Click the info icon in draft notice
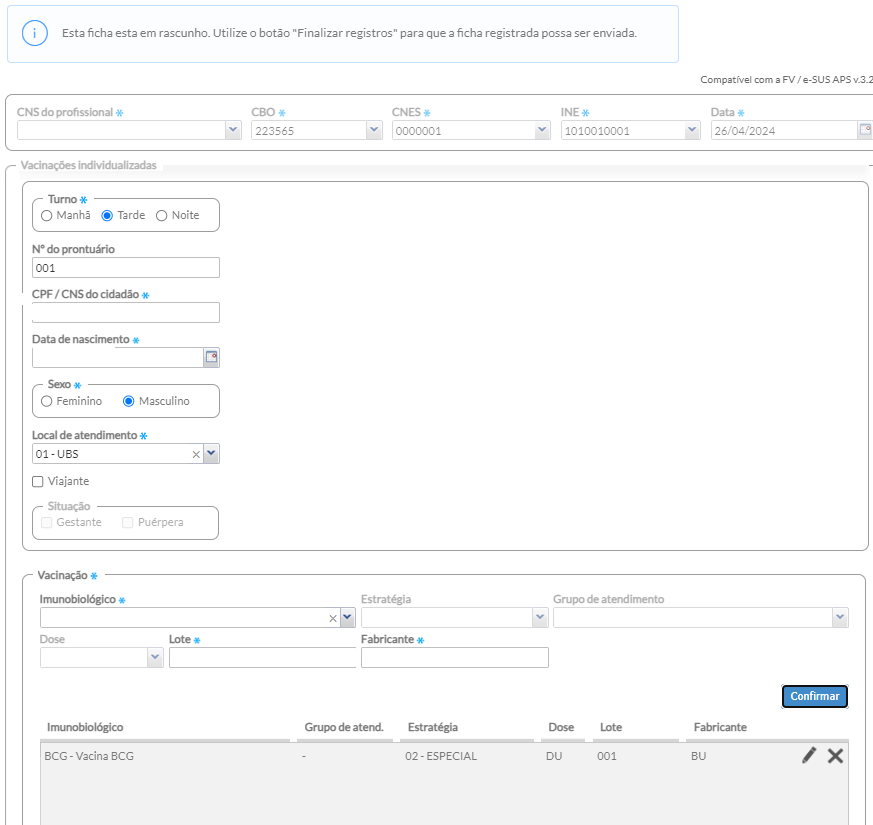The height and width of the screenshot is (825, 873). click(35, 33)
